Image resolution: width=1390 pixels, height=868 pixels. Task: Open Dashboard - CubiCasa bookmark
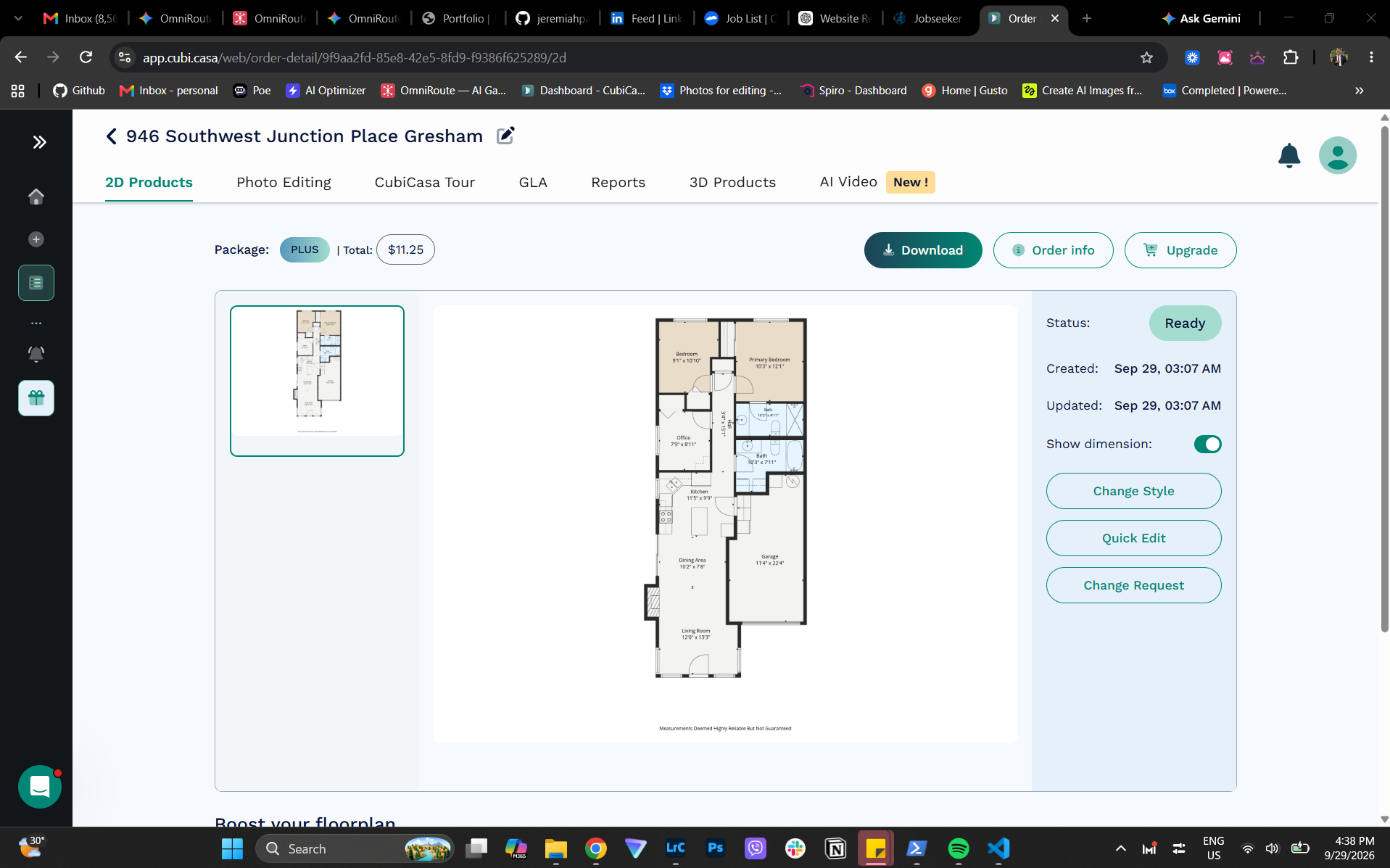pos(584,91)
